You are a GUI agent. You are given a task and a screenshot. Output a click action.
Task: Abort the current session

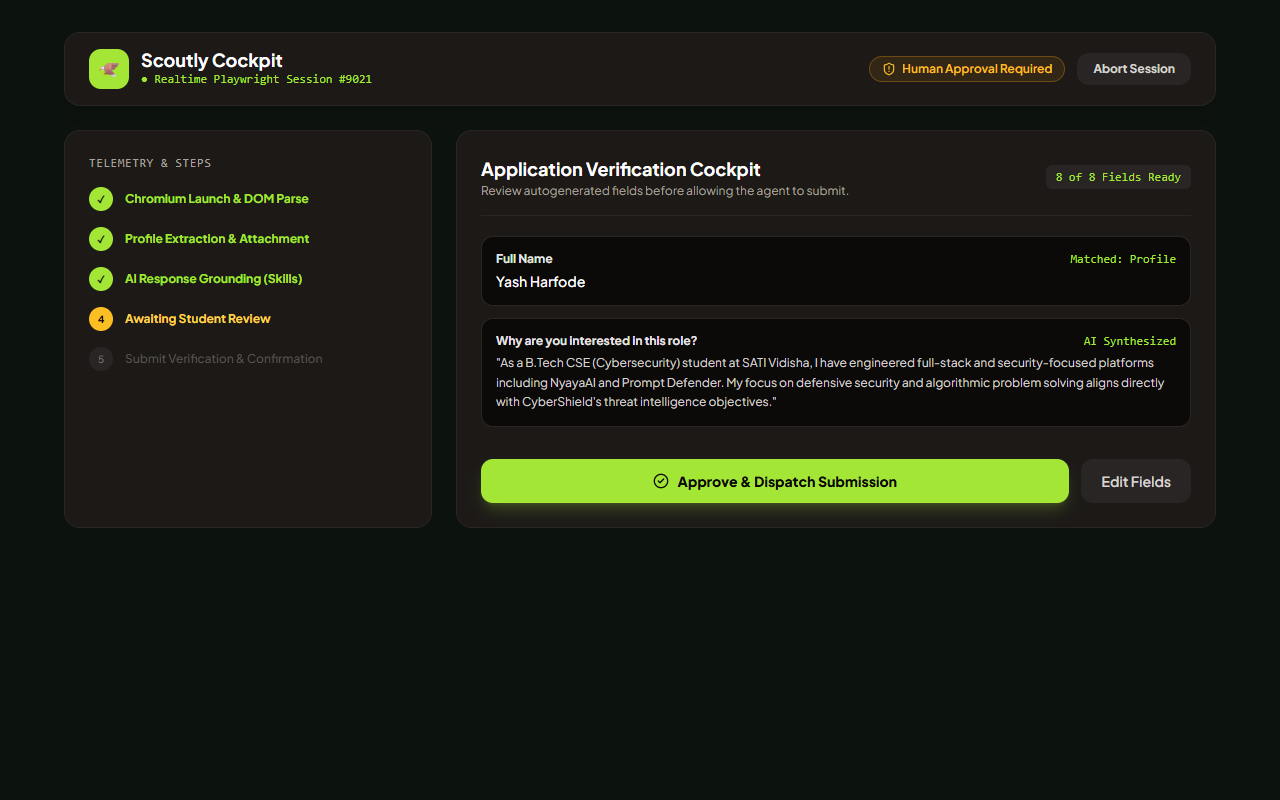pyautogui.click(x=1134, y=69)
